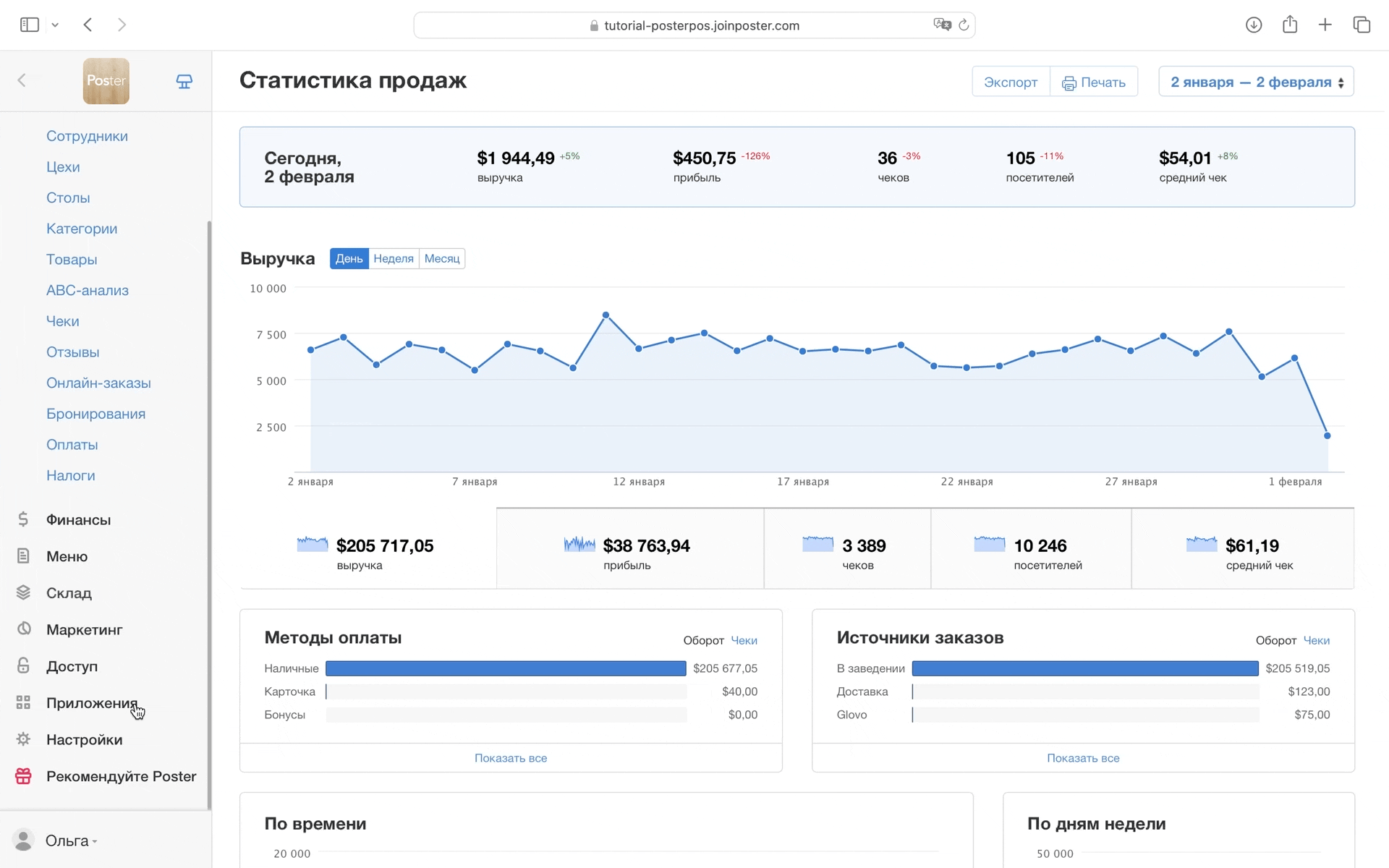Click the Poster logo thumbnail
Viewport: 1389px width, 868px height.
[x=106, y=81]
